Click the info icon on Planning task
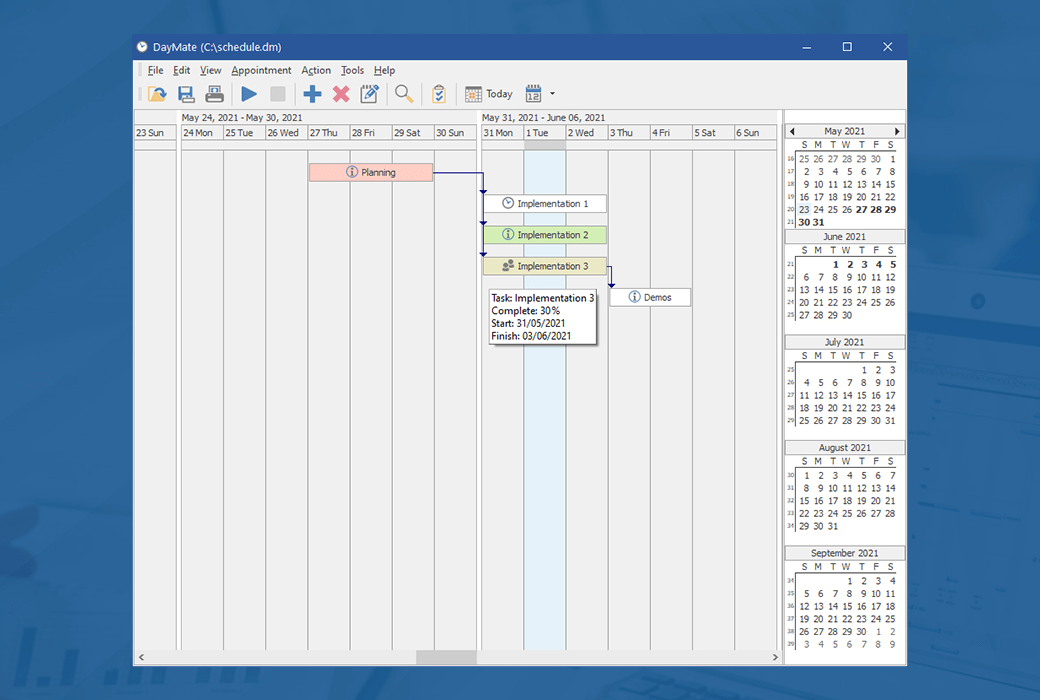Image resolution: width=1040 pixels, height=700 pixels. coord(352,172)
